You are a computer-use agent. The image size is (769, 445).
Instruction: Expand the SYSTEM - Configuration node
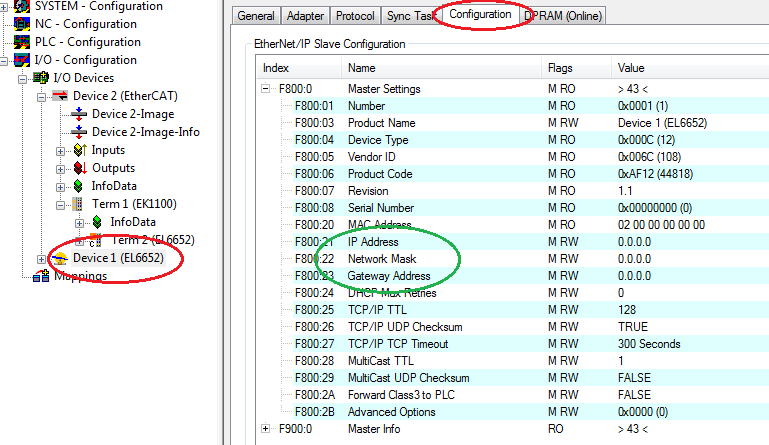(4, 7)
